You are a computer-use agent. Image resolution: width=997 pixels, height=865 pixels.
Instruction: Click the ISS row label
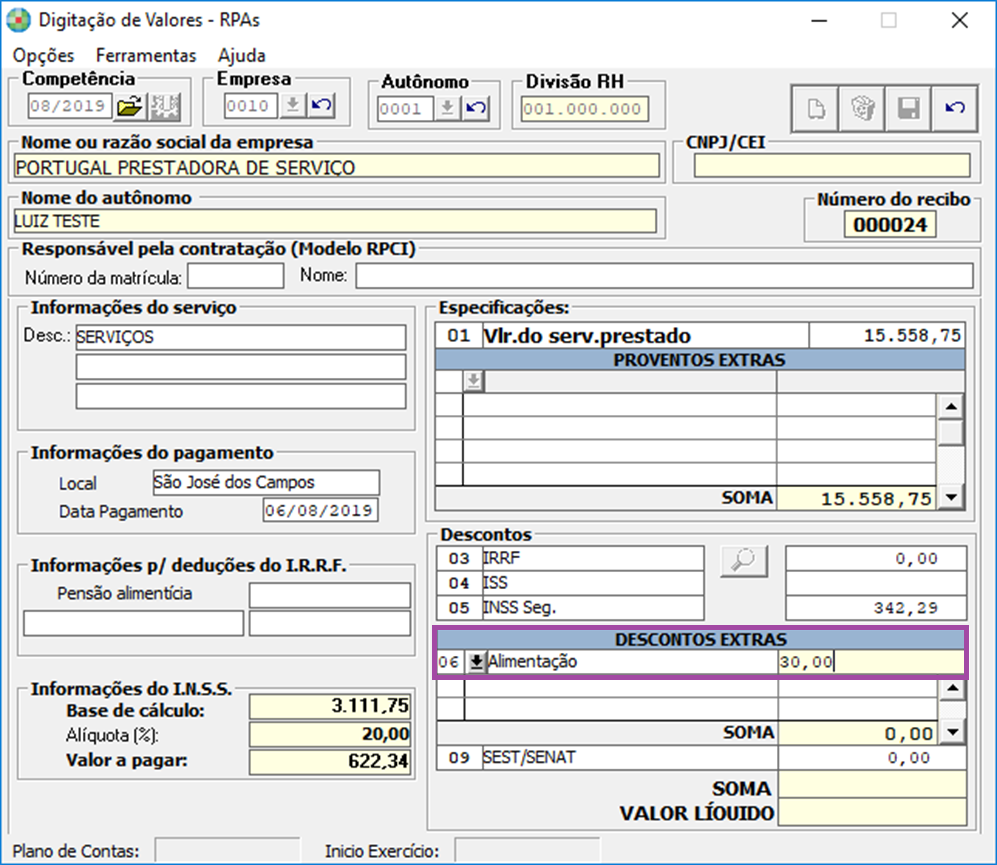(x=593, y=583)
